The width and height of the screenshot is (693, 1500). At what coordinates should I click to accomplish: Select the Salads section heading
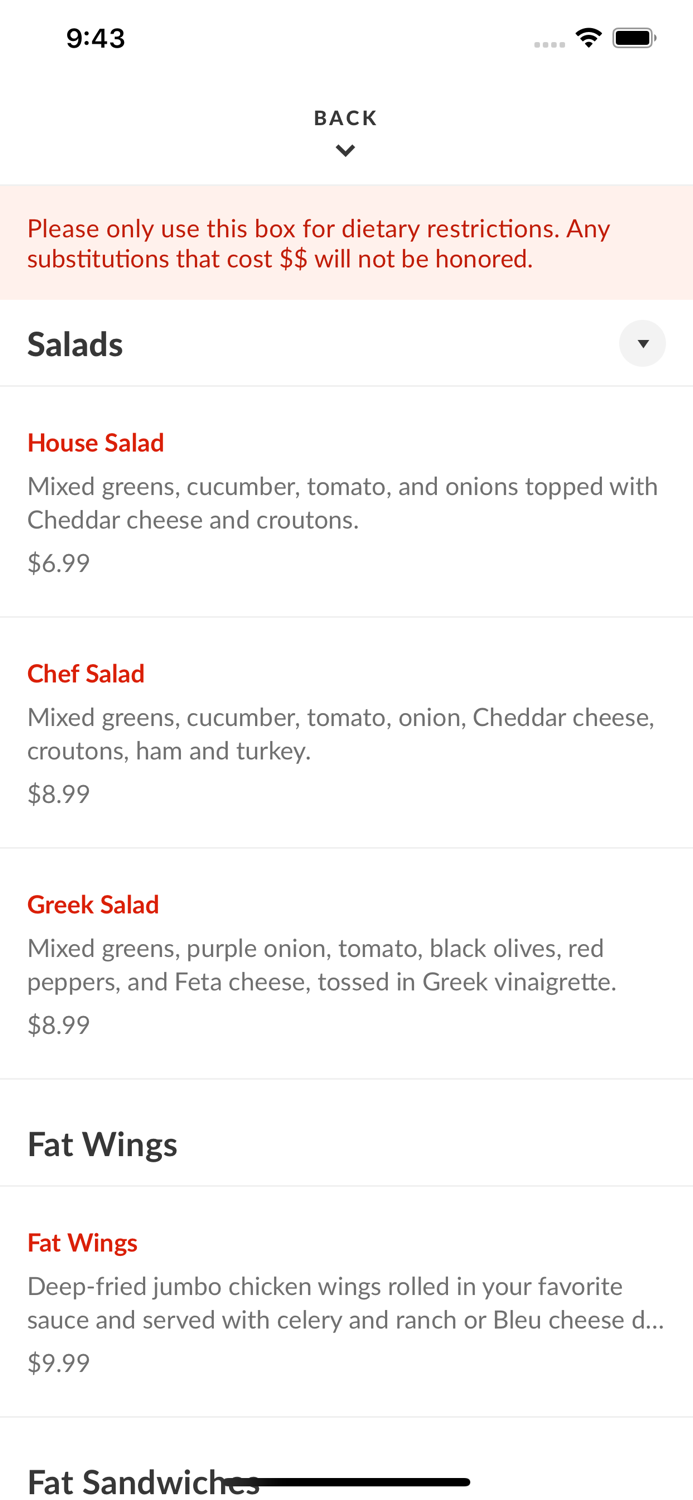click(75, 344)
